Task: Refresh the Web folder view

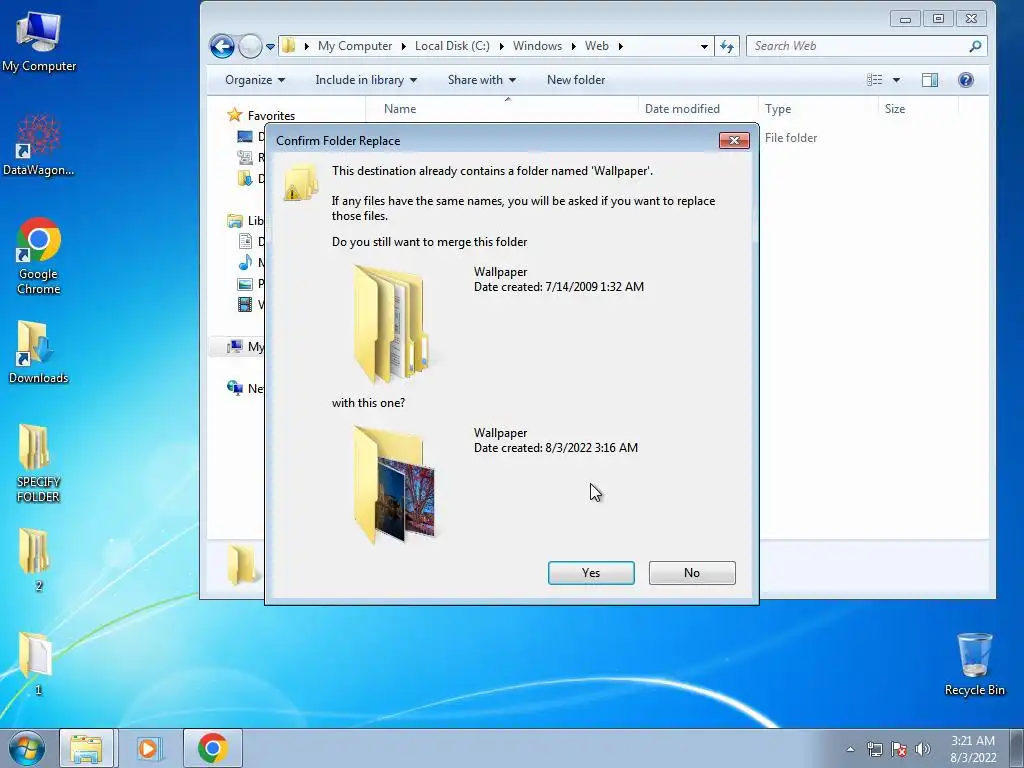Action: [727, 46]
